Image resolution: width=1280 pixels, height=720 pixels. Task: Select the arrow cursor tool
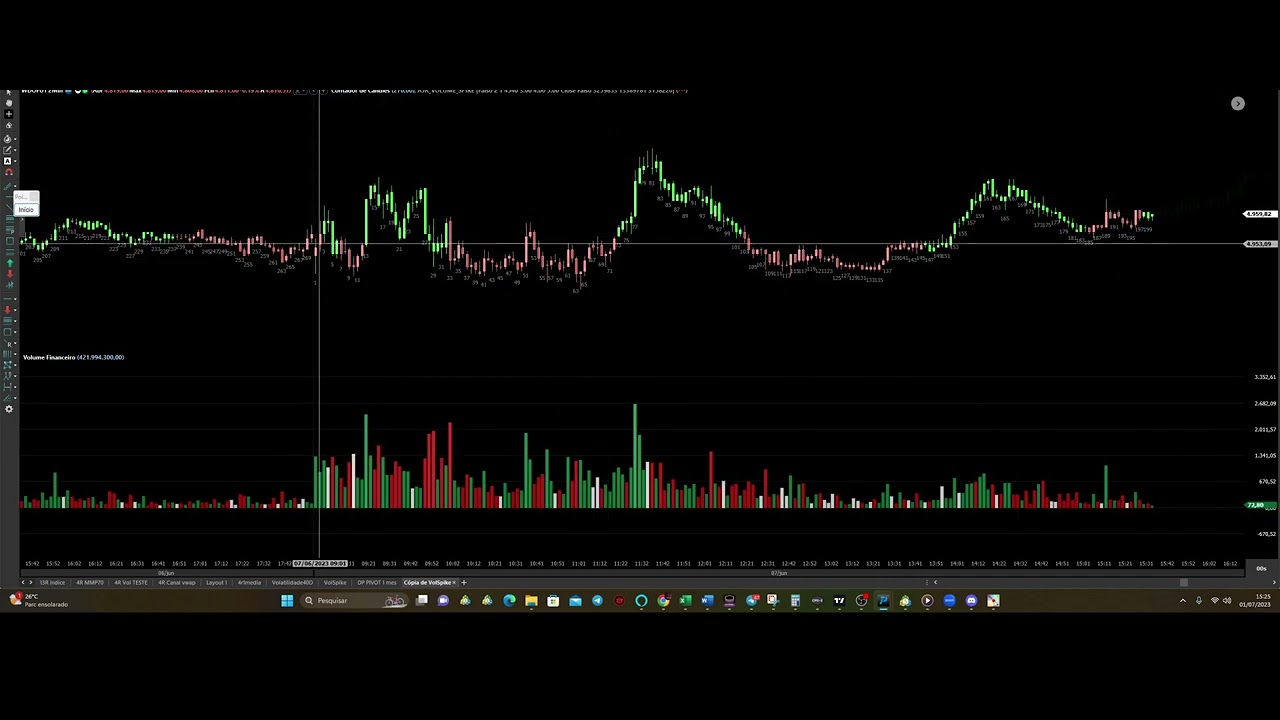[x=9, y=92]
